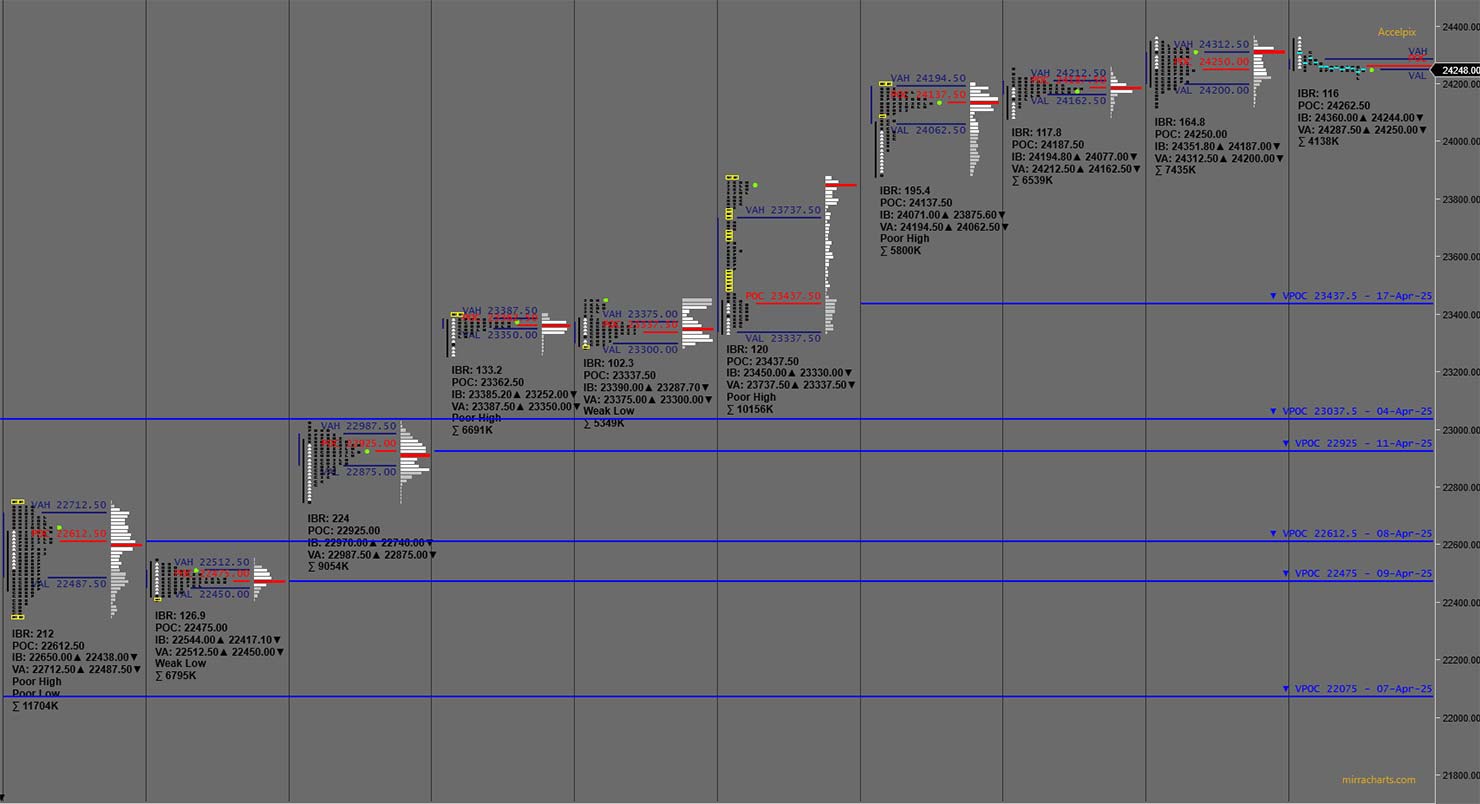
Task: Click the VAL 24062.50 value area label
Action: 928,130
